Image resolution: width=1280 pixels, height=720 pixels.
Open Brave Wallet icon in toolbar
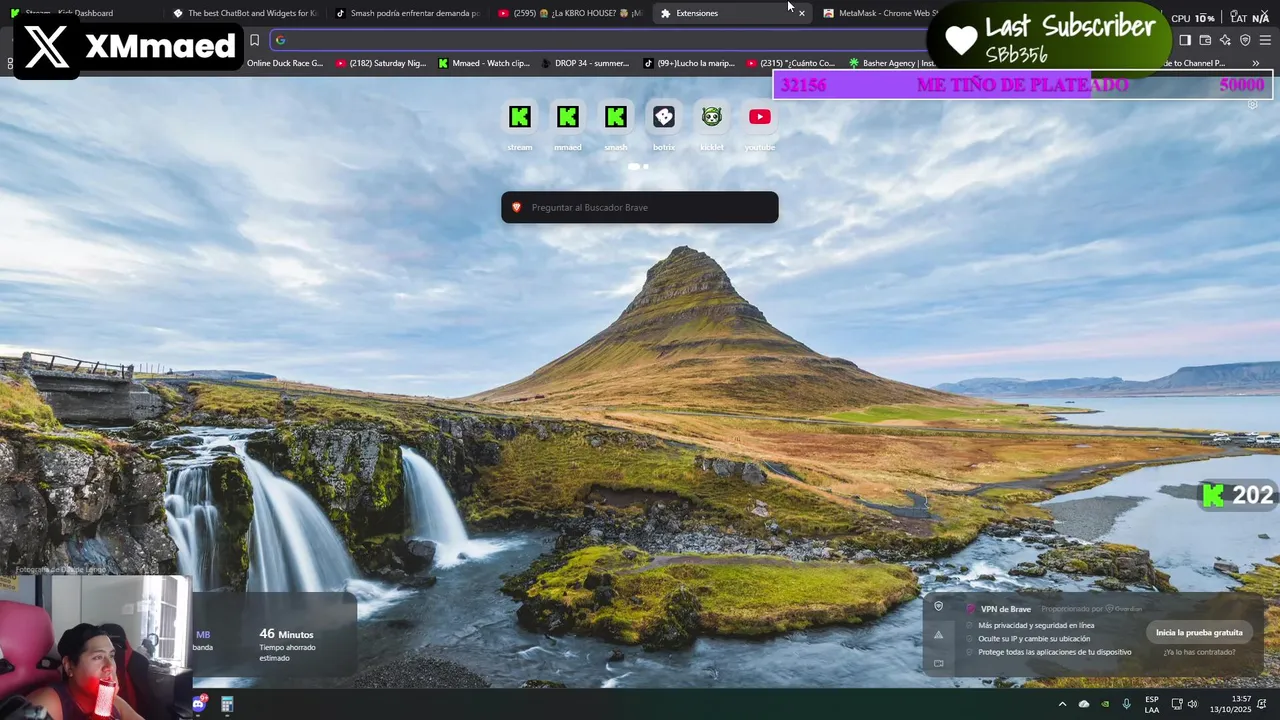[1205, 40]
